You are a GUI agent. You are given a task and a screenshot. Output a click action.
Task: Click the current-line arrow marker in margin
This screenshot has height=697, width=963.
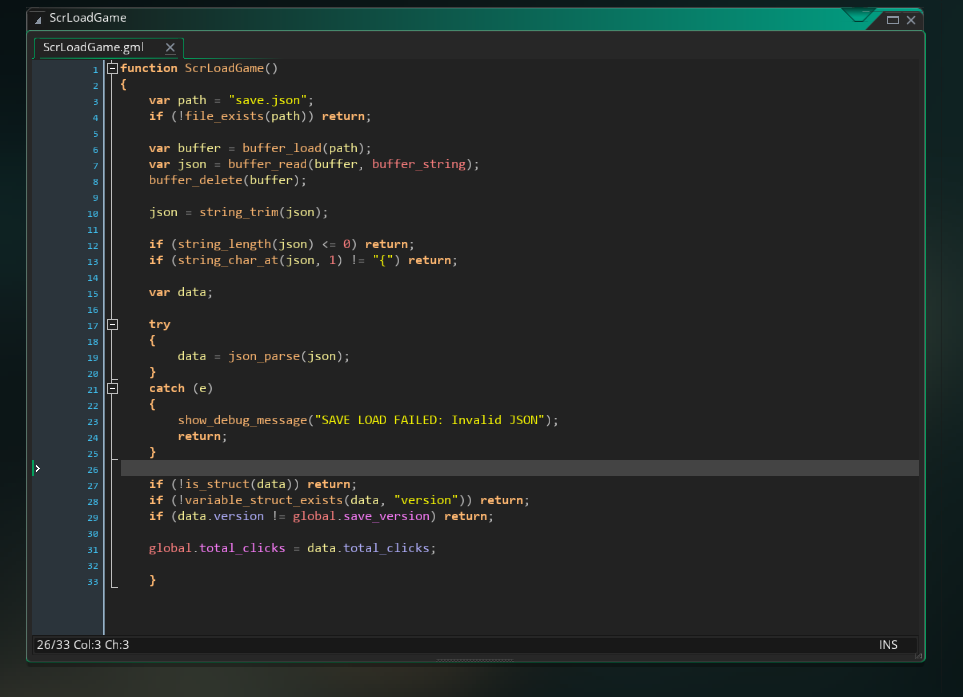click(38, 468)
